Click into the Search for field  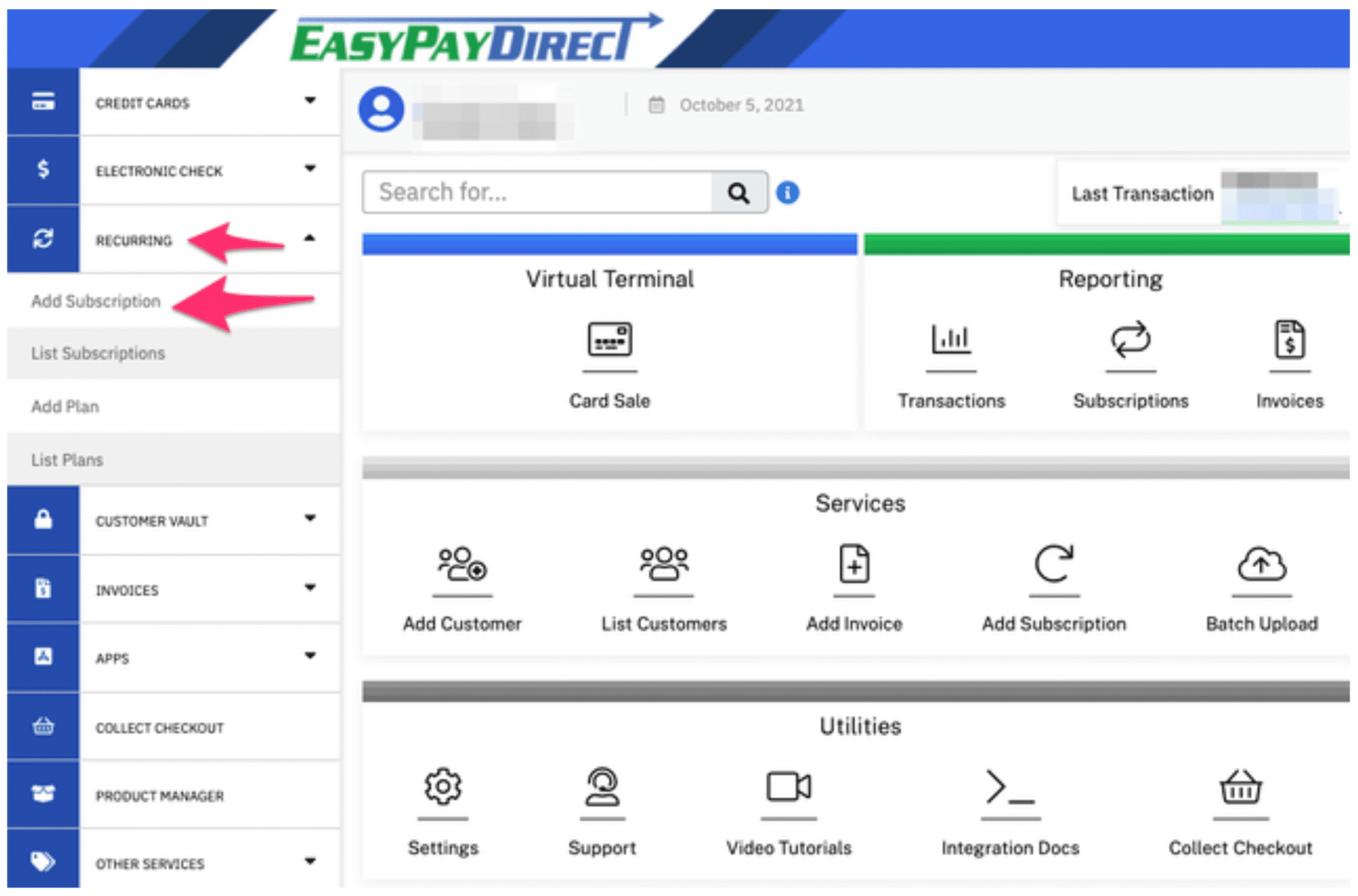coord(536,193)
